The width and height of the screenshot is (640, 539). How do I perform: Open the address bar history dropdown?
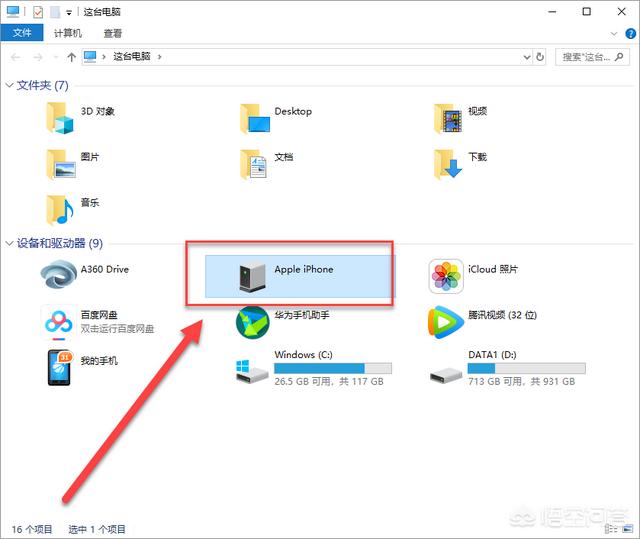(527, 57)
